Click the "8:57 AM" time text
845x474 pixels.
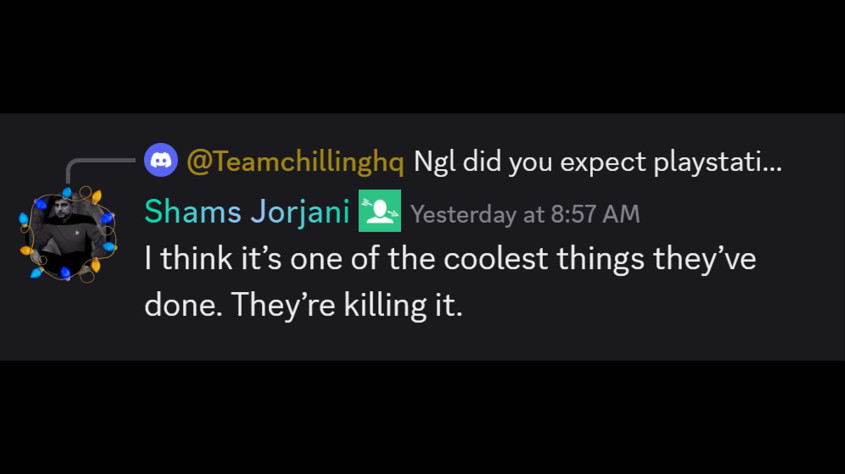[595, 214]
